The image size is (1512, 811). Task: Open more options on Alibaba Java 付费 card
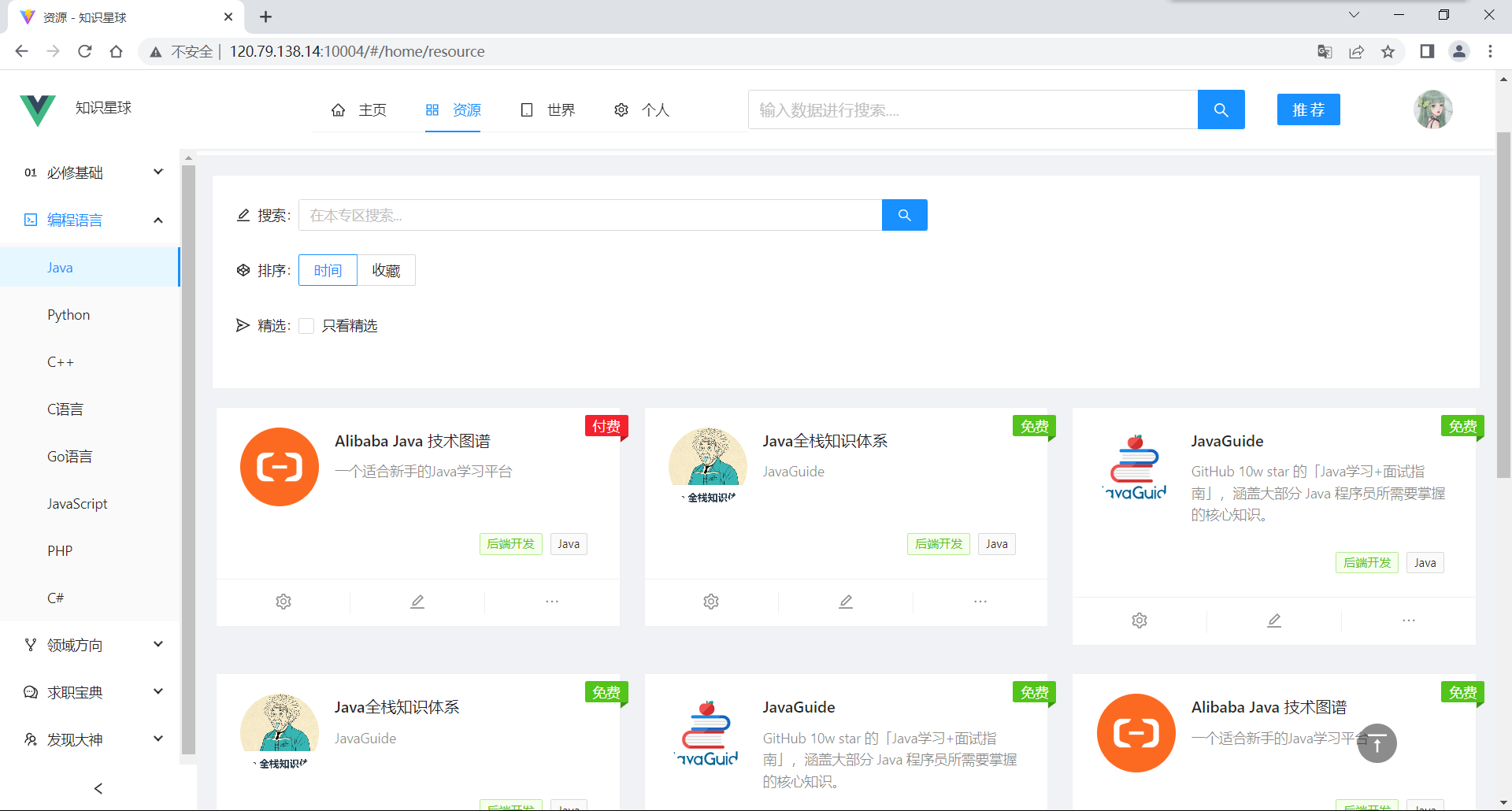(552, 602)
